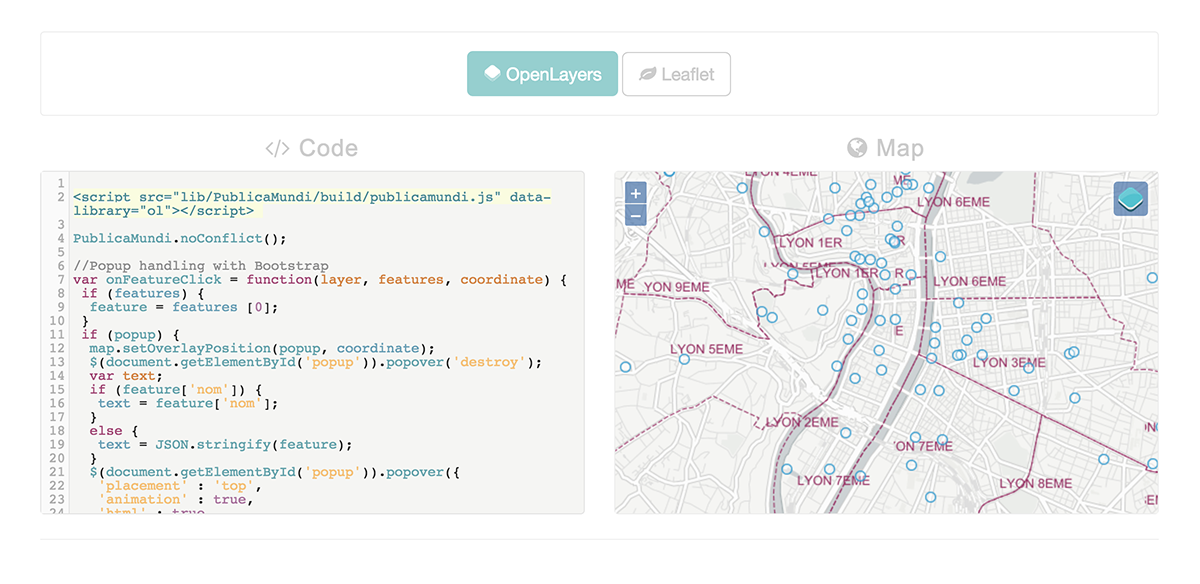The height and width of the screenshot is (584, 1200).
Task: Select the LYON 3EME label on map
Action: click(x=1009, y=362)
